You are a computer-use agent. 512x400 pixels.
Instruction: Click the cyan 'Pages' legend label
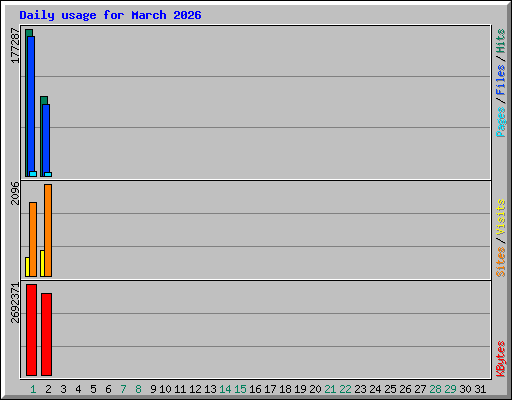(x=501, y=122)
